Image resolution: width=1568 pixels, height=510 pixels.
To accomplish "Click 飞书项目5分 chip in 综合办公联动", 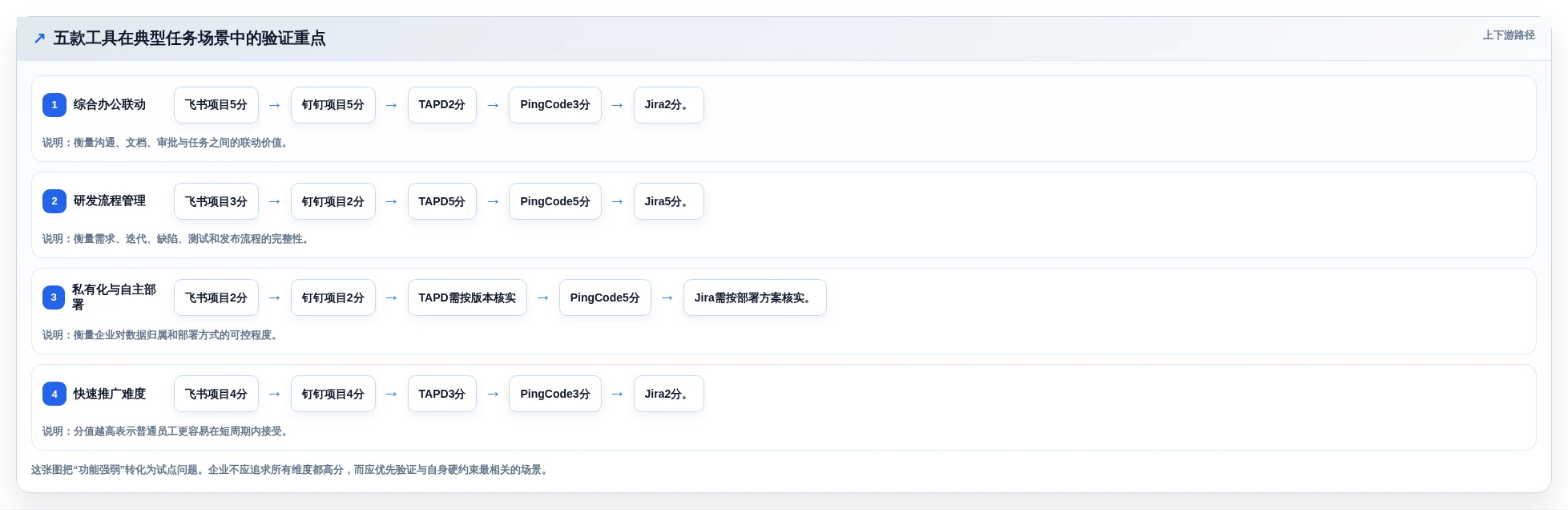I will click(216, 105).
